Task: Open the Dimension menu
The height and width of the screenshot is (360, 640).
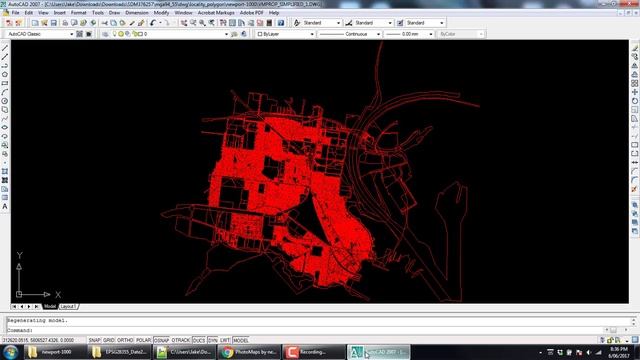Action: (x=137, y=13)
